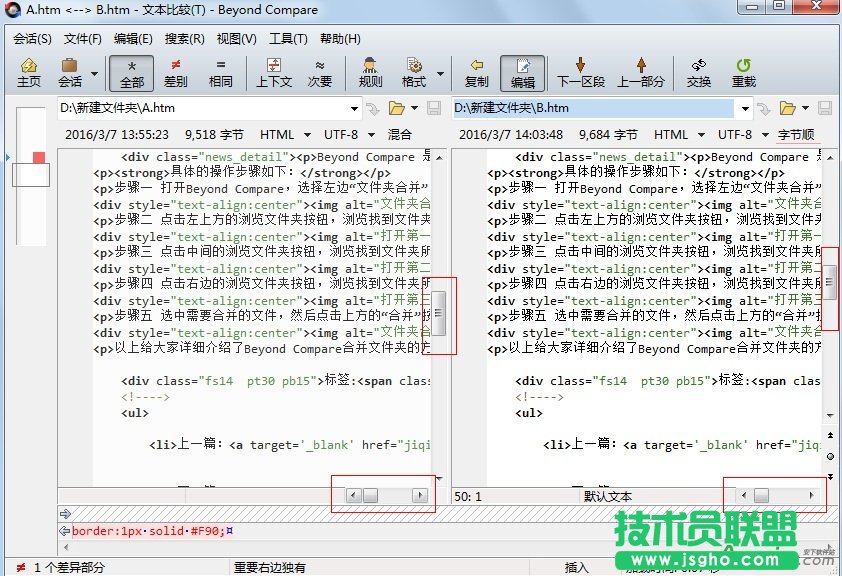Click 上下文 (Context) display button

[x=273, y=72]
